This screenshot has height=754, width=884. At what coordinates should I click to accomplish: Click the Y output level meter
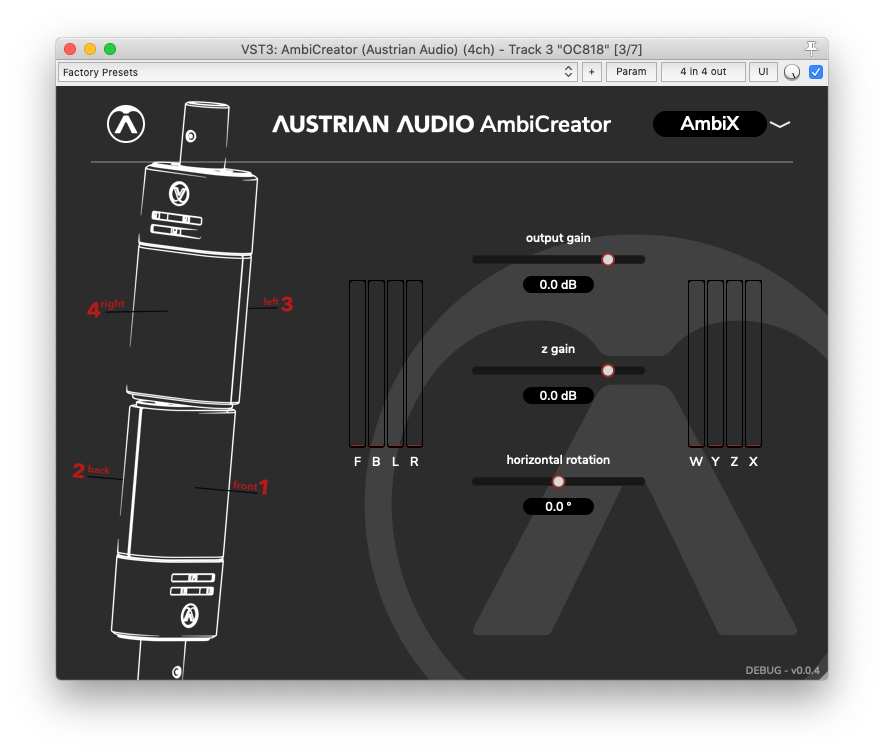click(715, 364)
